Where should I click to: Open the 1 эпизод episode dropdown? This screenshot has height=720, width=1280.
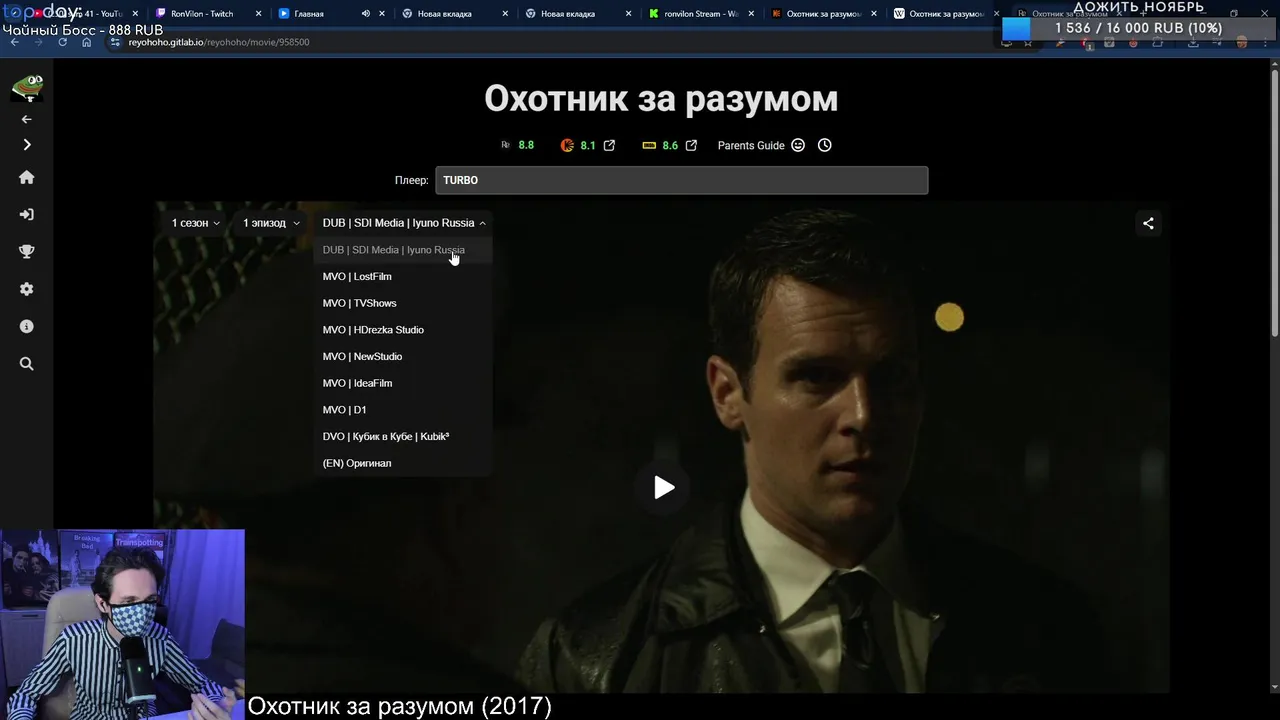pos(271,223)
